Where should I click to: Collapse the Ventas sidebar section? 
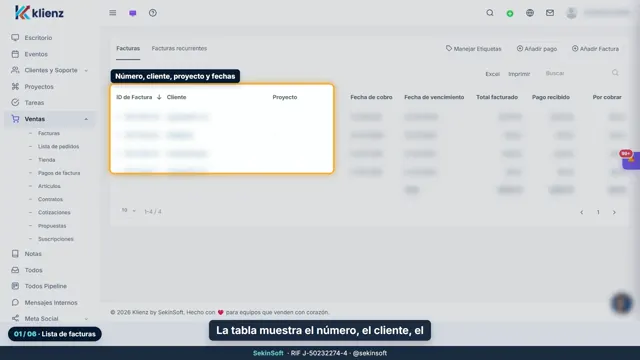click(x=51, y=119)
